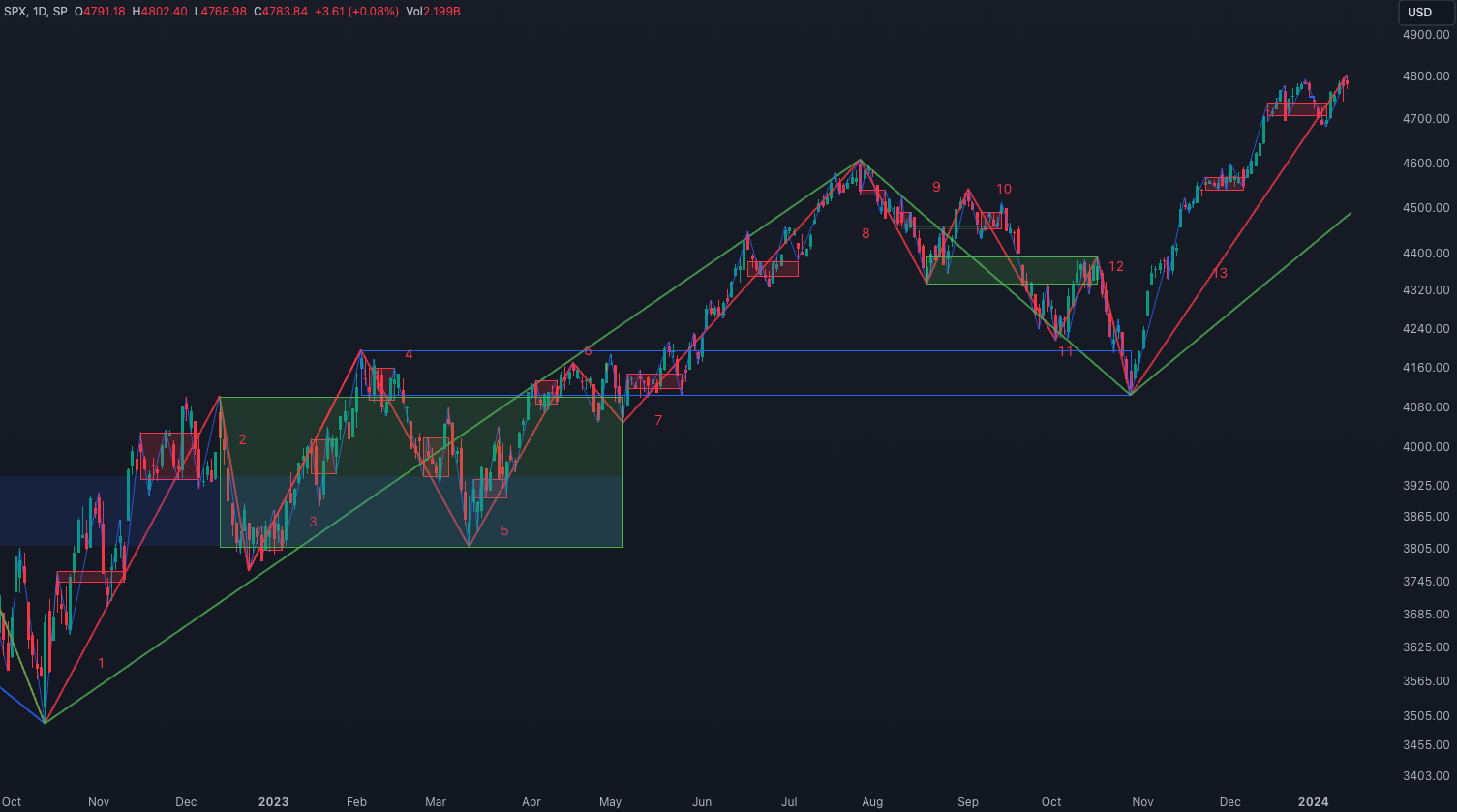The width and height of the screenshot is (1457, 812).
Task: Click 3505.00 on the price scale
Action: 1426,716
